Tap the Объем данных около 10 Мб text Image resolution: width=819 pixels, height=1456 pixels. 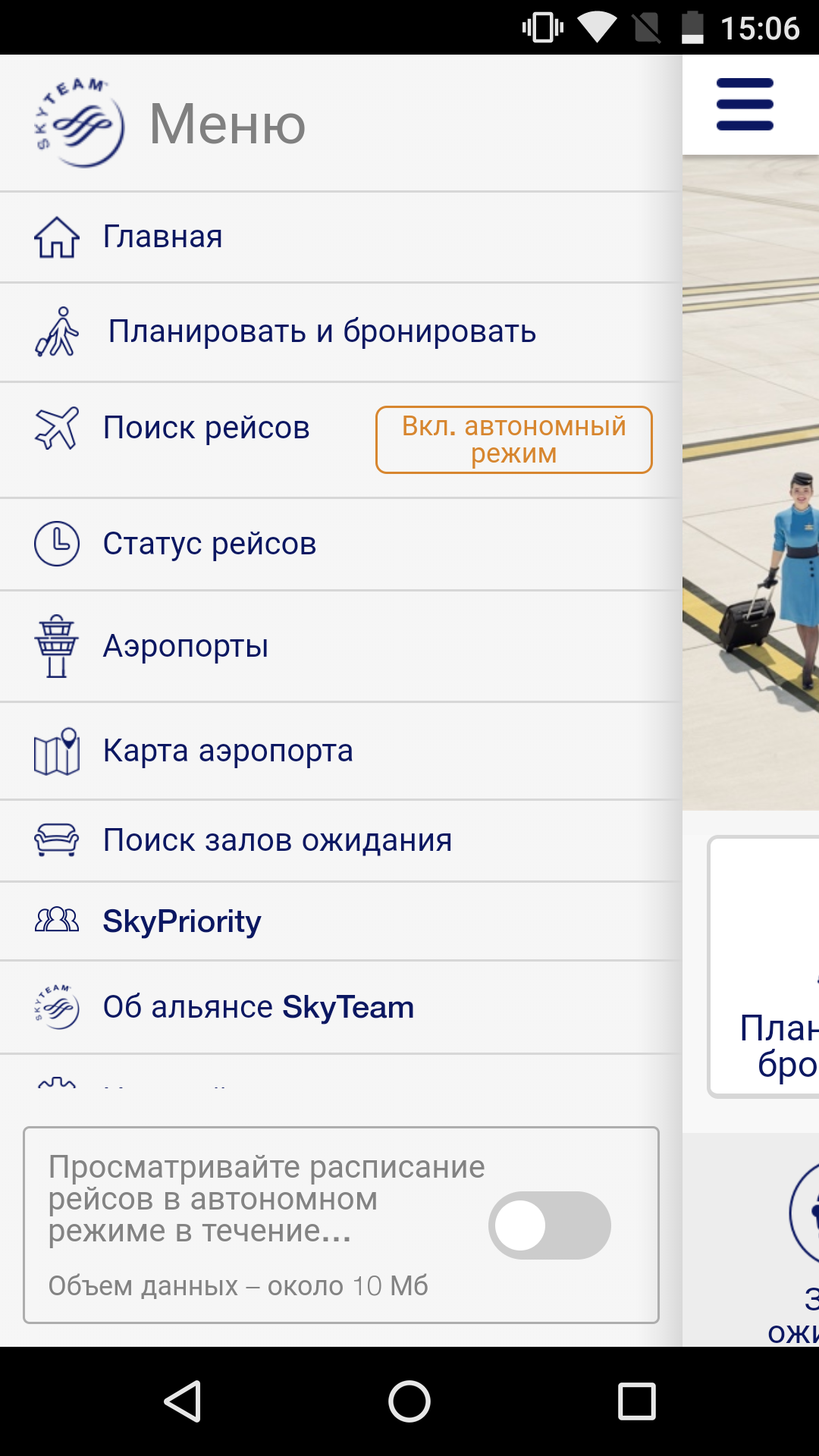click(238, 1286)
